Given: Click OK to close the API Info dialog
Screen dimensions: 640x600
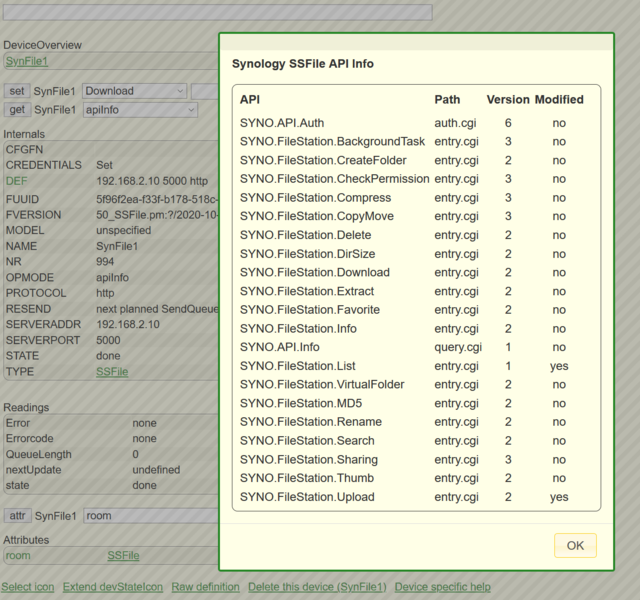Looking at the screenshot, I should pyautogui.click(x=575, y=545).
